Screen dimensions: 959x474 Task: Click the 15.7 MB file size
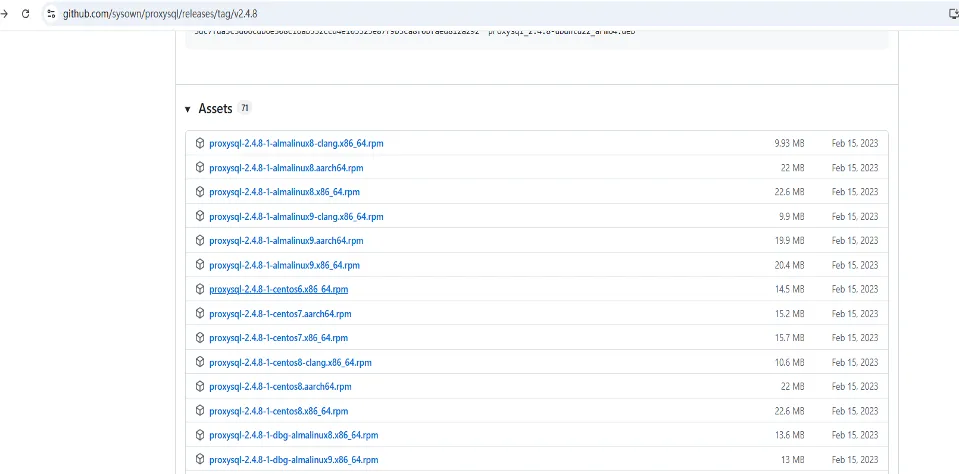(790, 338)
